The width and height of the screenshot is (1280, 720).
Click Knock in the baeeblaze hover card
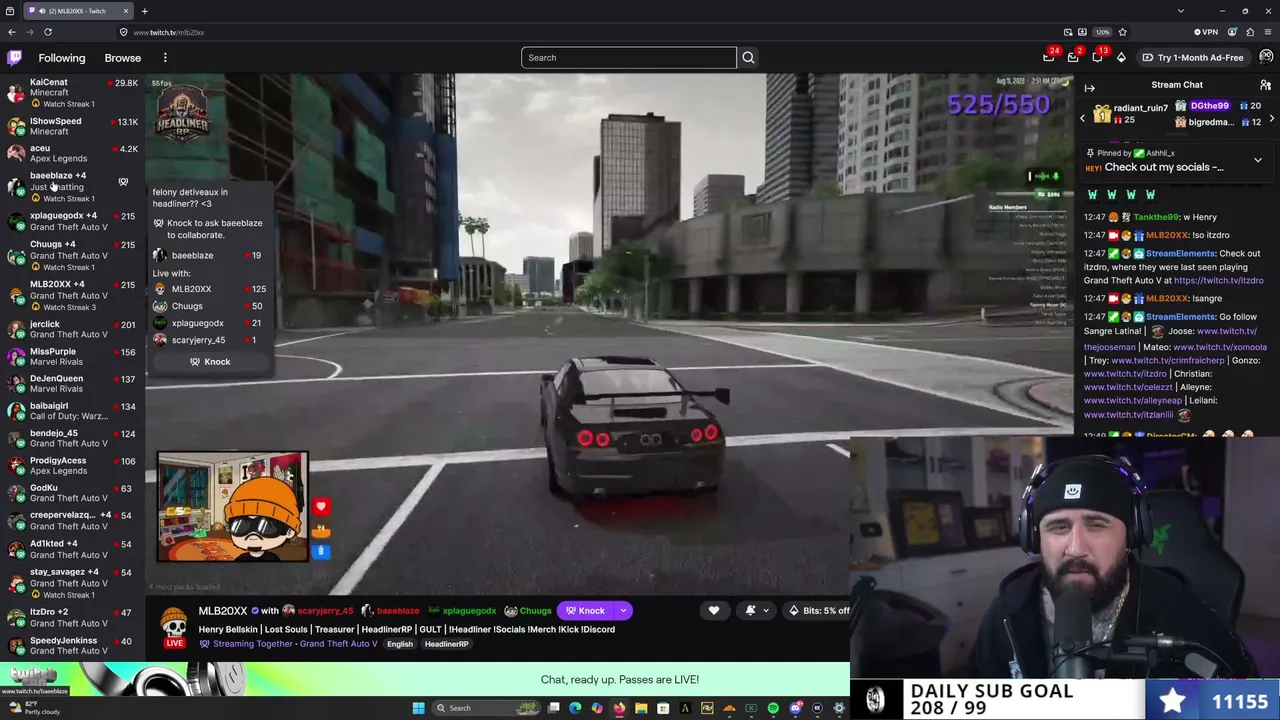coord(210,362)
